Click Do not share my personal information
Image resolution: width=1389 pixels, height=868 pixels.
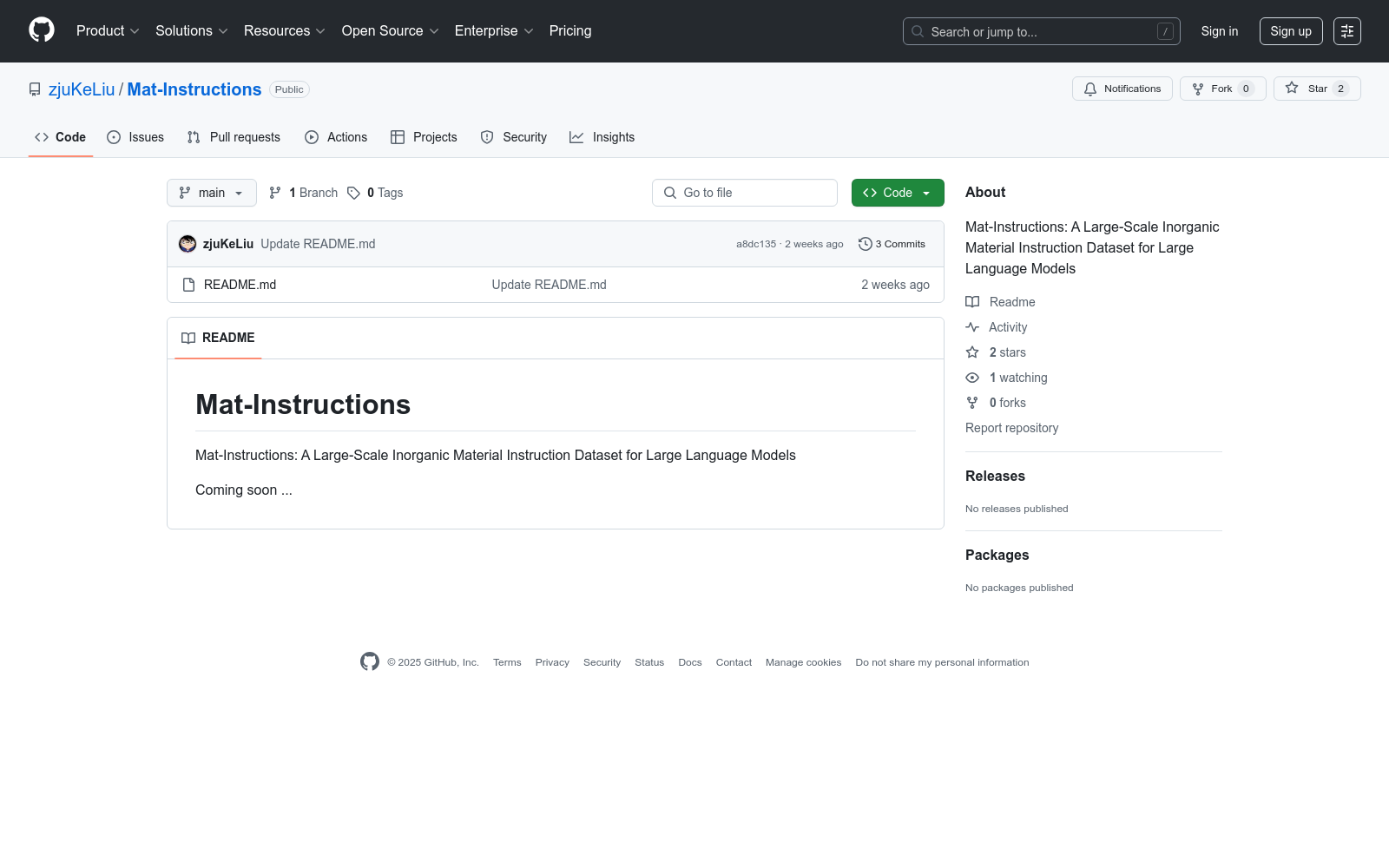pyautogui.click(x=942, y=662)
